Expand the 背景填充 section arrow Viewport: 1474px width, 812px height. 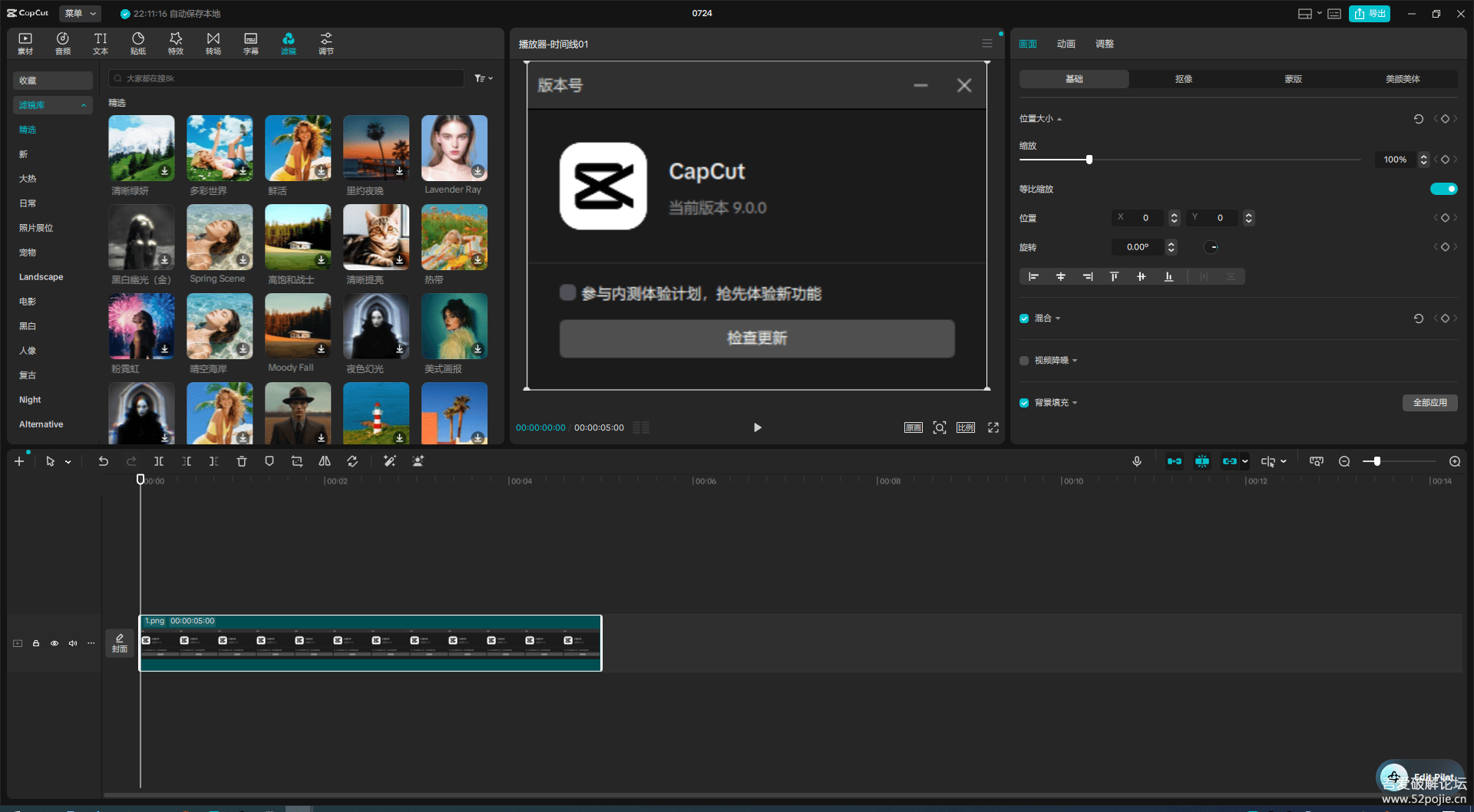[x=1075, y=403]
